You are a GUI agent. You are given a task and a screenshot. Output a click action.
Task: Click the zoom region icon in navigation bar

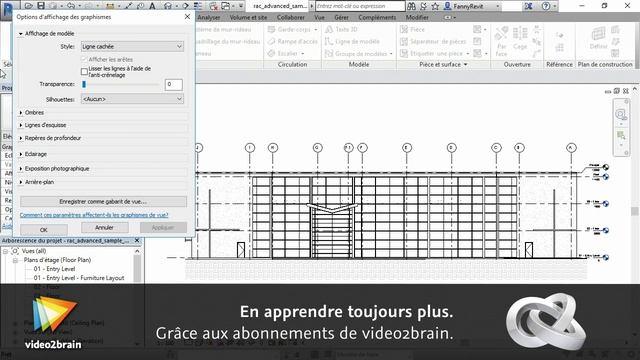(621, 136)
